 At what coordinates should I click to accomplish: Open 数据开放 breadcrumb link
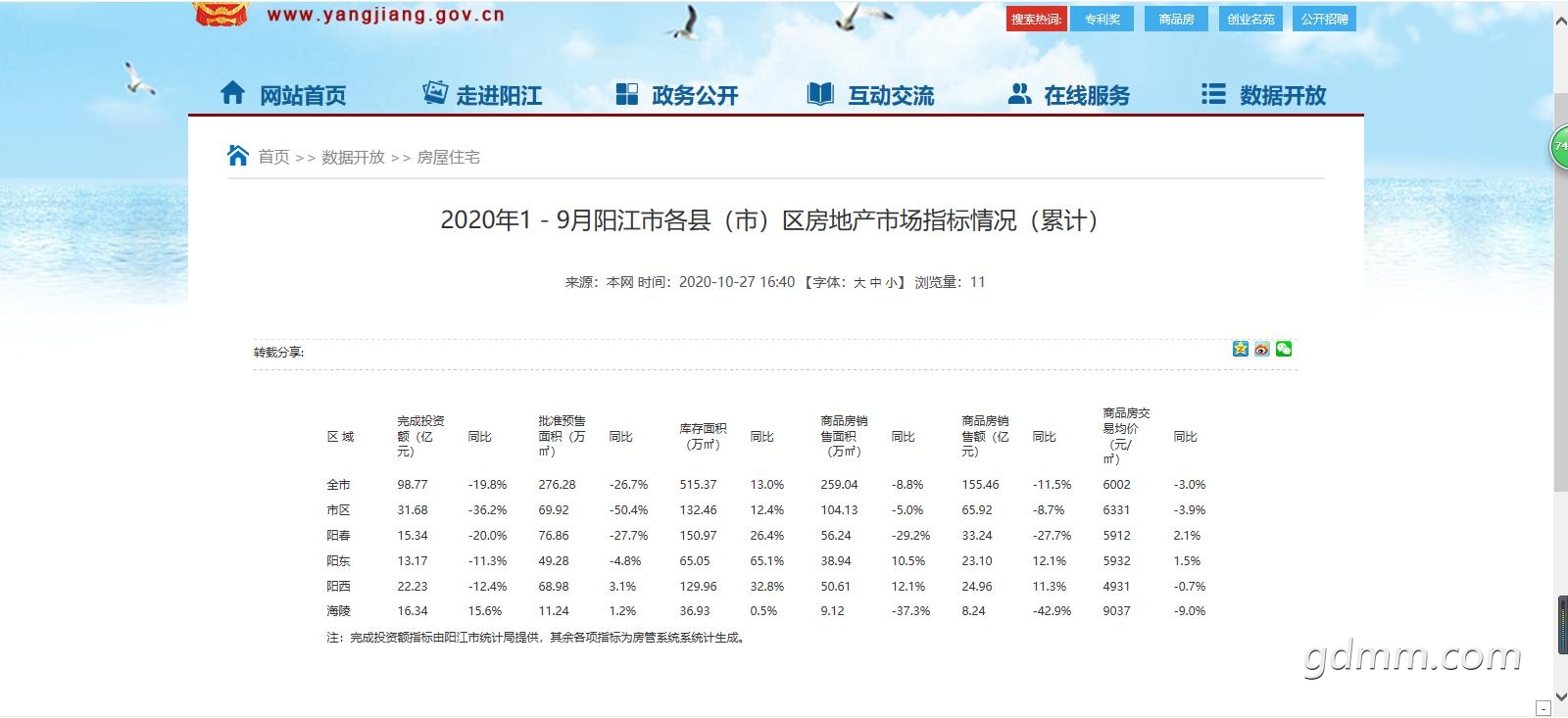(x=353, y=157)
